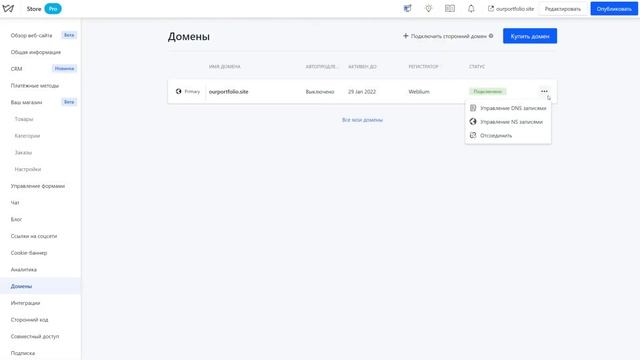This screenshot has height=360, width=640.
Task: Click the АКТИВЕН ДО column header
Action: click(362, 67)
